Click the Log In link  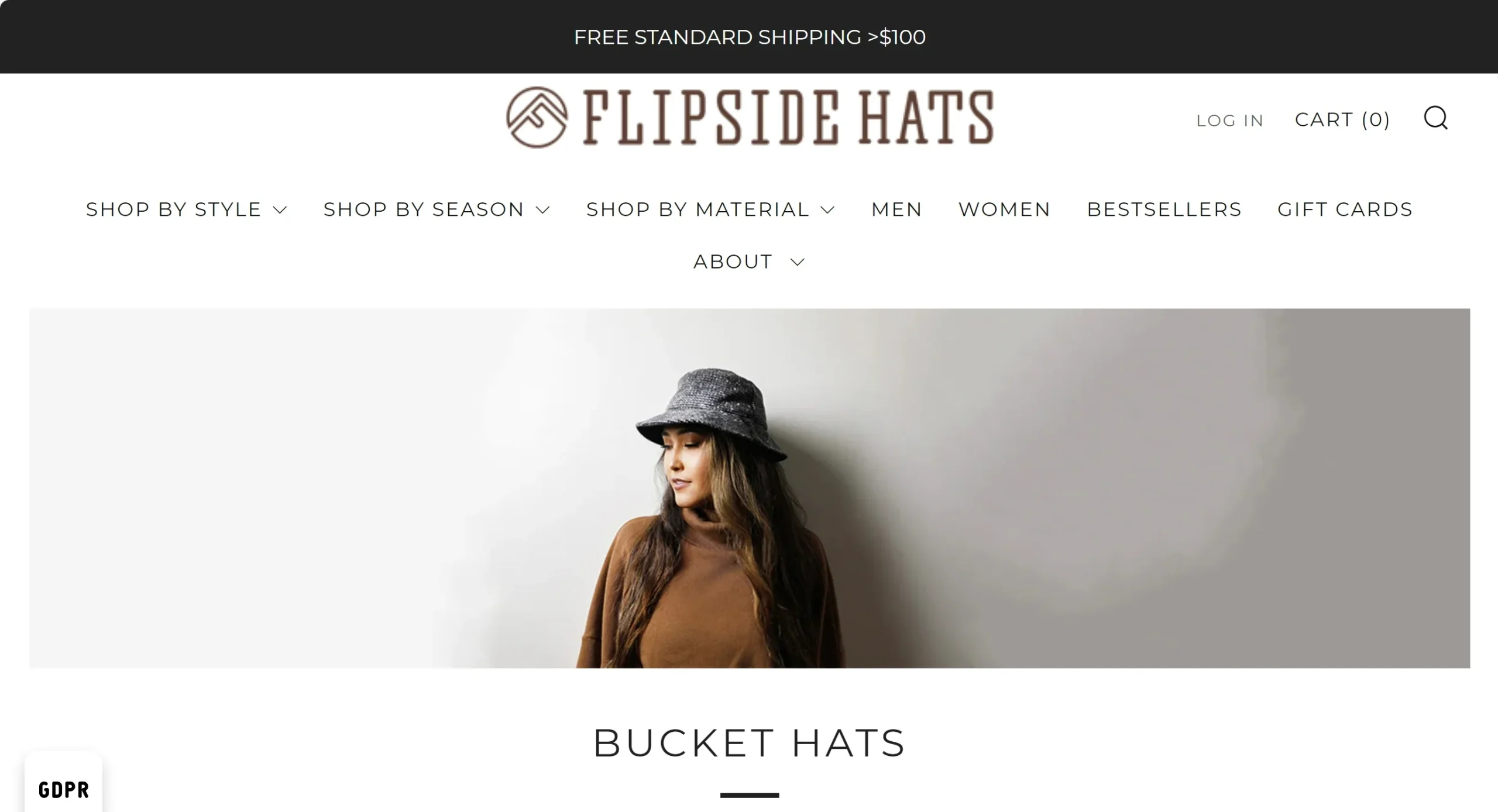point(1230,121)
